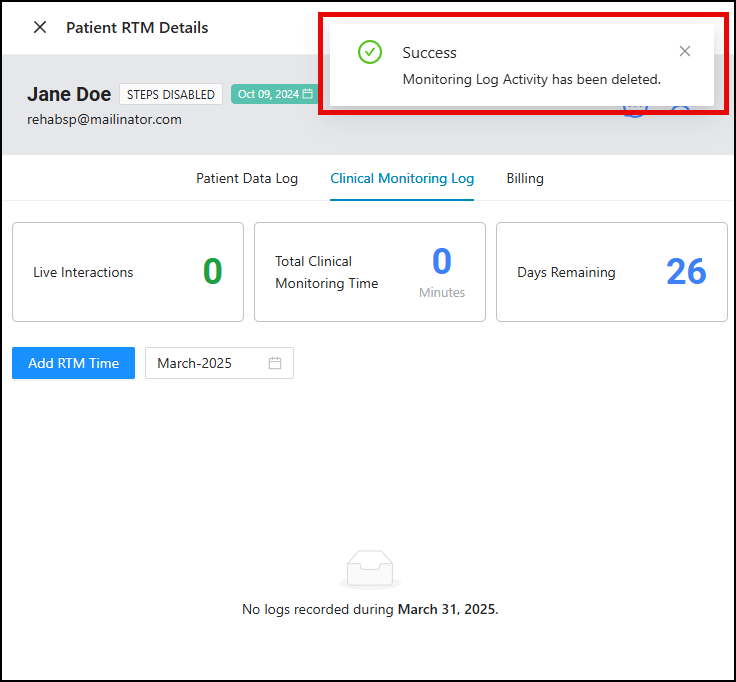Open the Billing tab

point(525,178)
